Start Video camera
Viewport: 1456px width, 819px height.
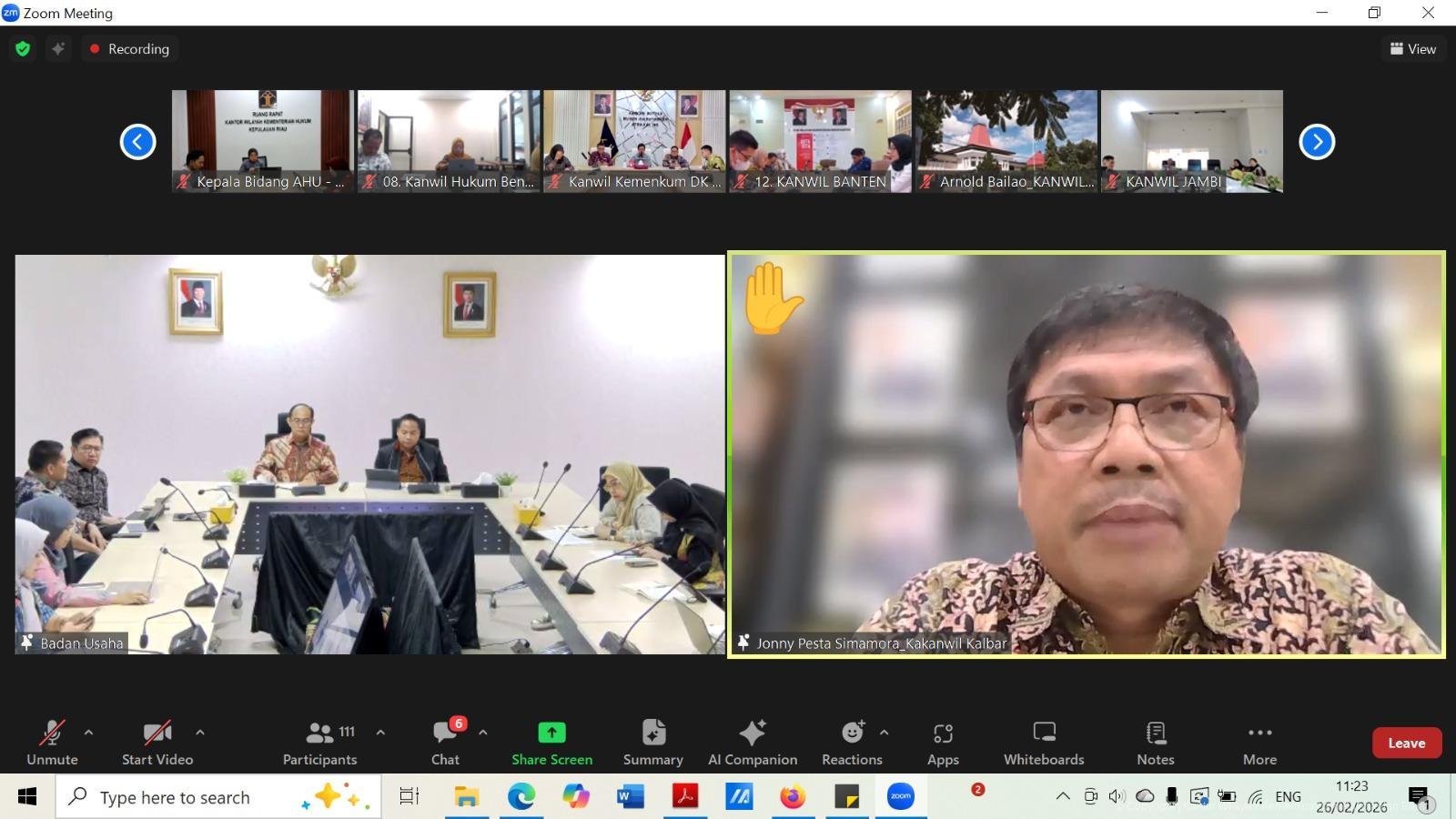click(157, 743)
